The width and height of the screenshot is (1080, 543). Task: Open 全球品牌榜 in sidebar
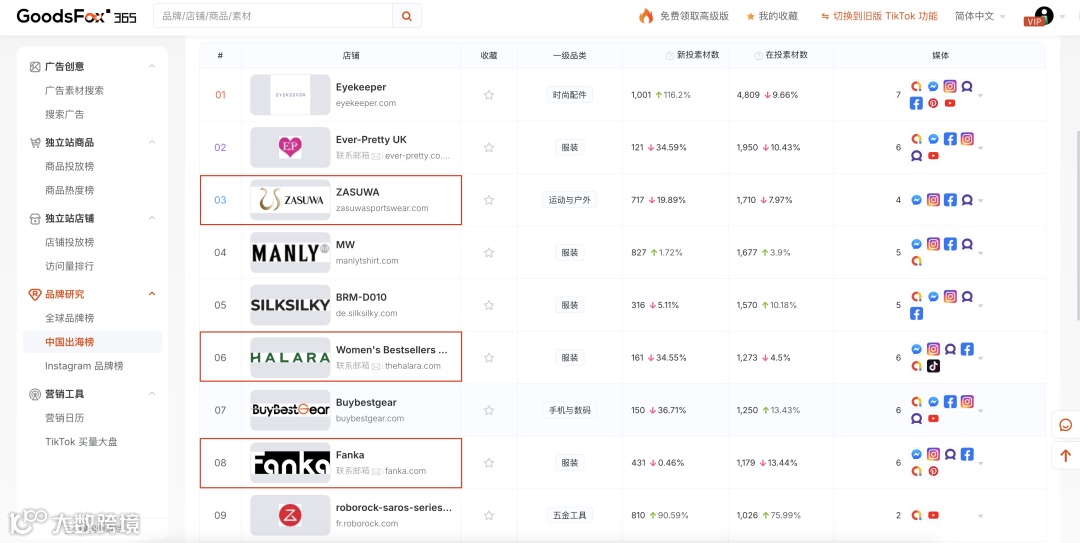(70, 318)
